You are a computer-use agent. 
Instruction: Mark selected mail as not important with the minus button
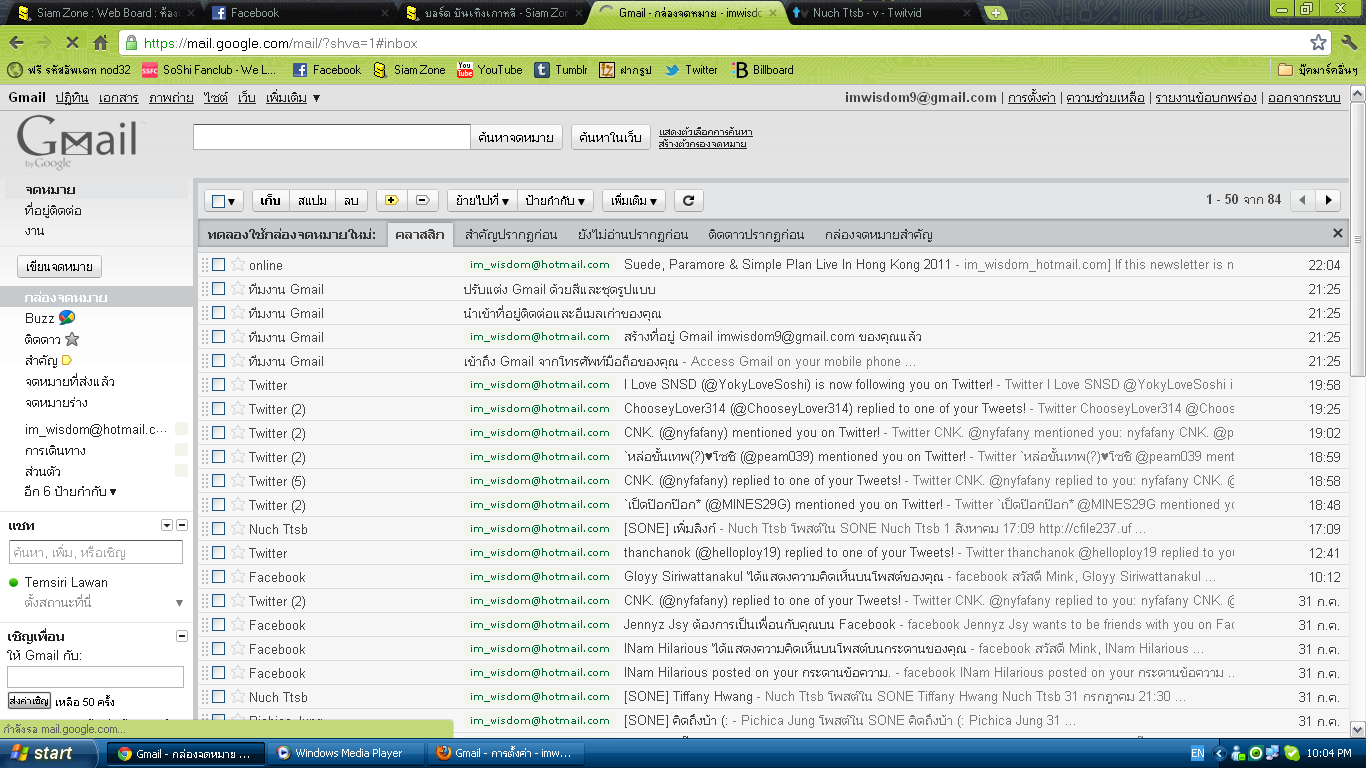click(422, 200)
